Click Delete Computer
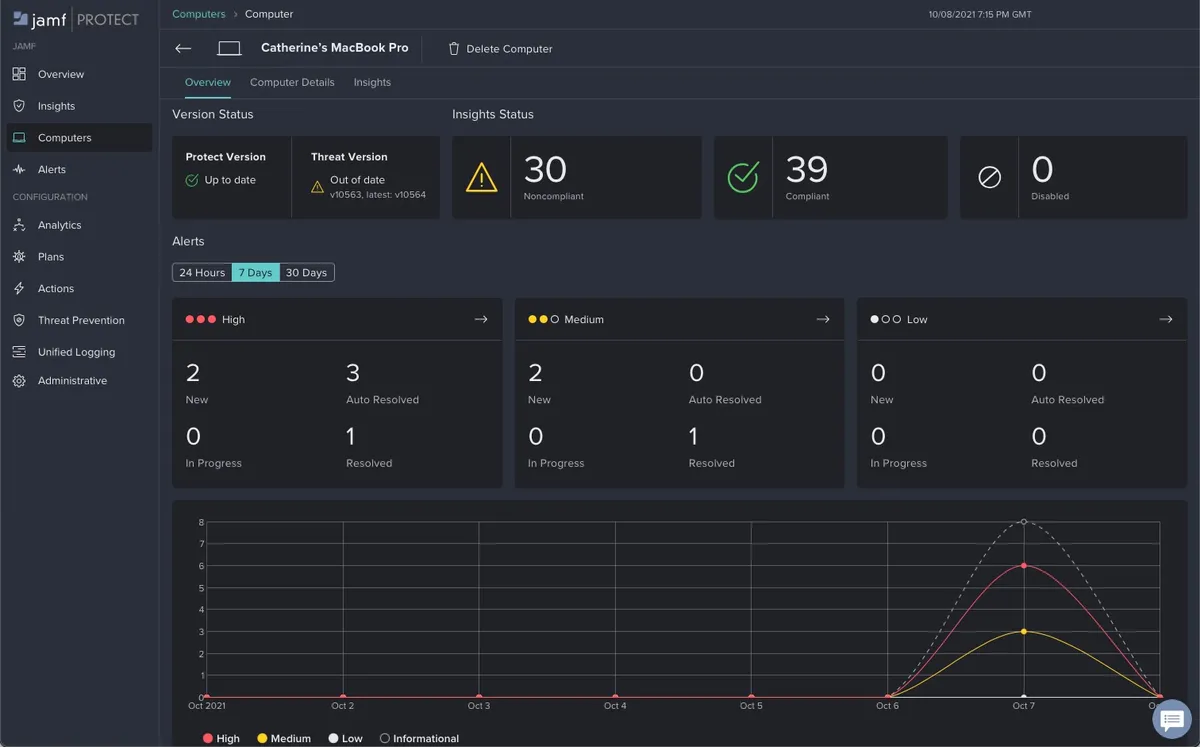 click(499, 48)
